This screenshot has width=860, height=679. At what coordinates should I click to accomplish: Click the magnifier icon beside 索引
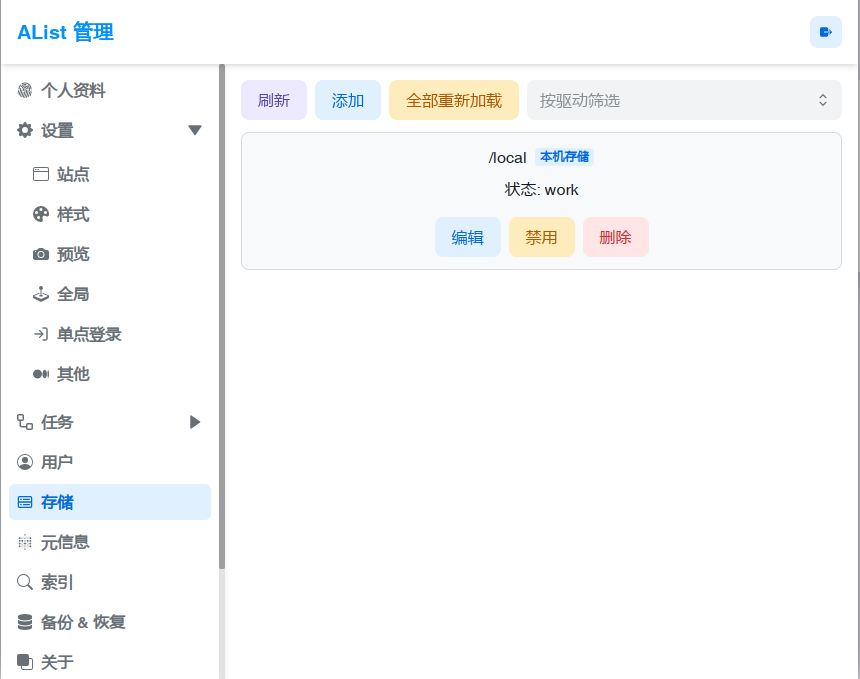point(25,582)
